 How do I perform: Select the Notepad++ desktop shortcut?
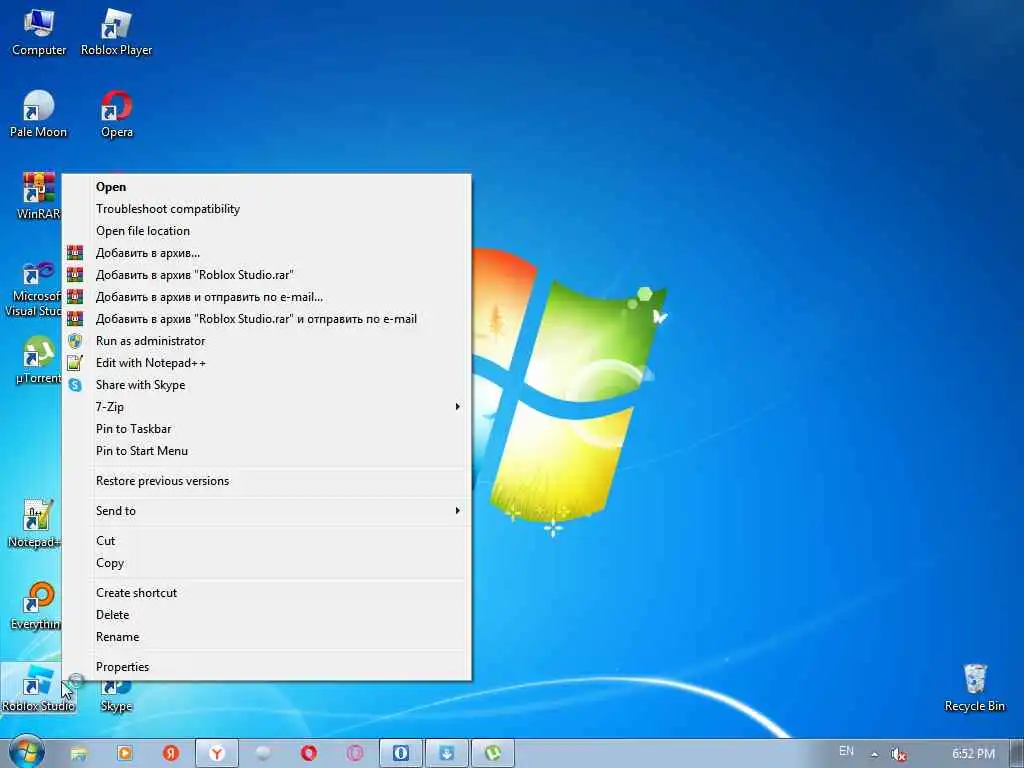pos(34,524)
